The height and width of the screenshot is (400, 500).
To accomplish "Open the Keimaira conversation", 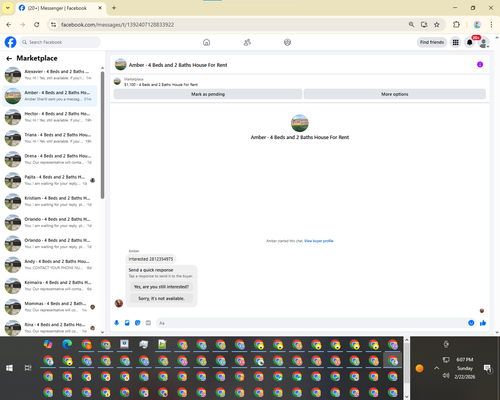I will click(50, 286).
